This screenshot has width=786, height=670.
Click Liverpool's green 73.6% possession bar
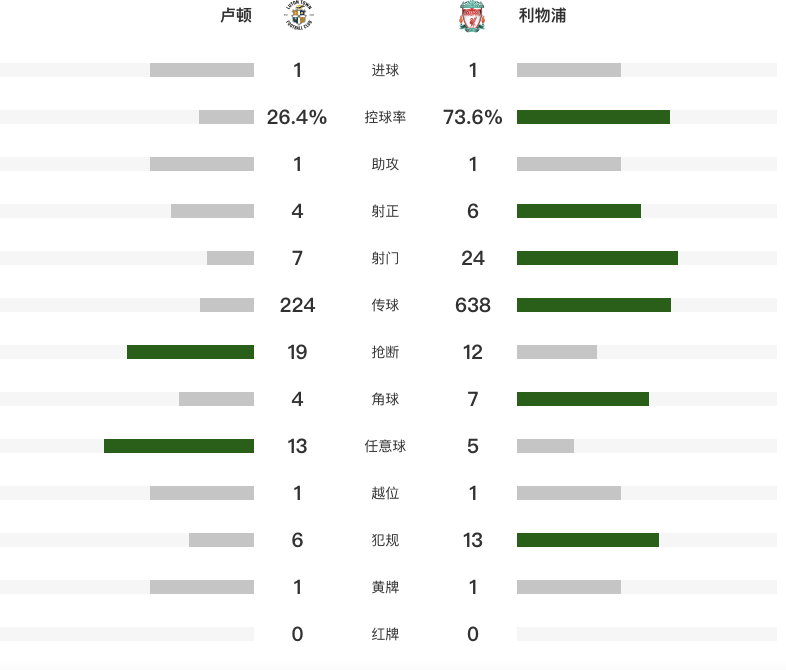pyautogui.click(x=594, y=117)
